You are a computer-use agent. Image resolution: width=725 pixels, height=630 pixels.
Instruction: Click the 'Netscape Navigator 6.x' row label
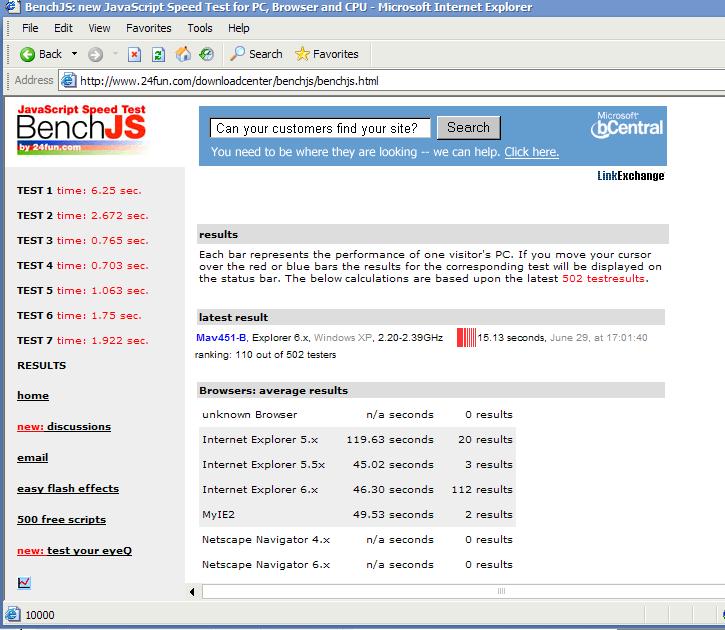(x=266, y=564)
